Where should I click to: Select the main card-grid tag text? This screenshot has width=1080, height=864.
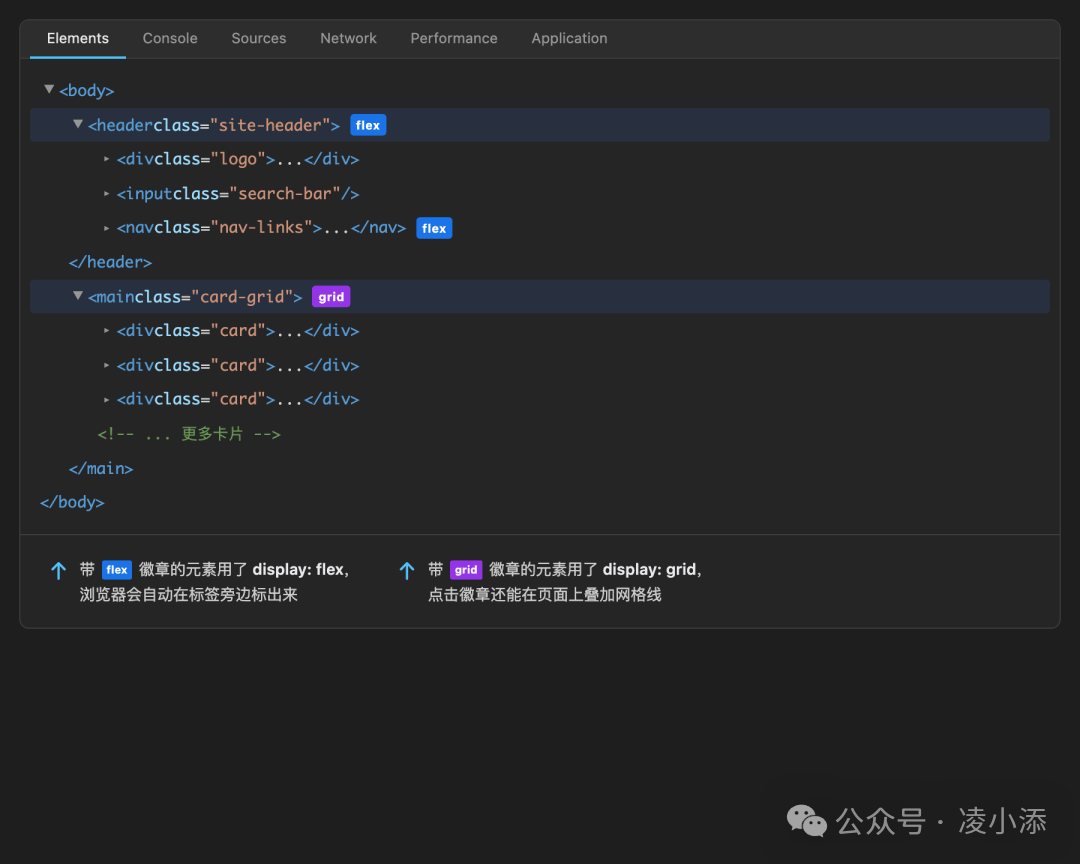tap(195, 297)
